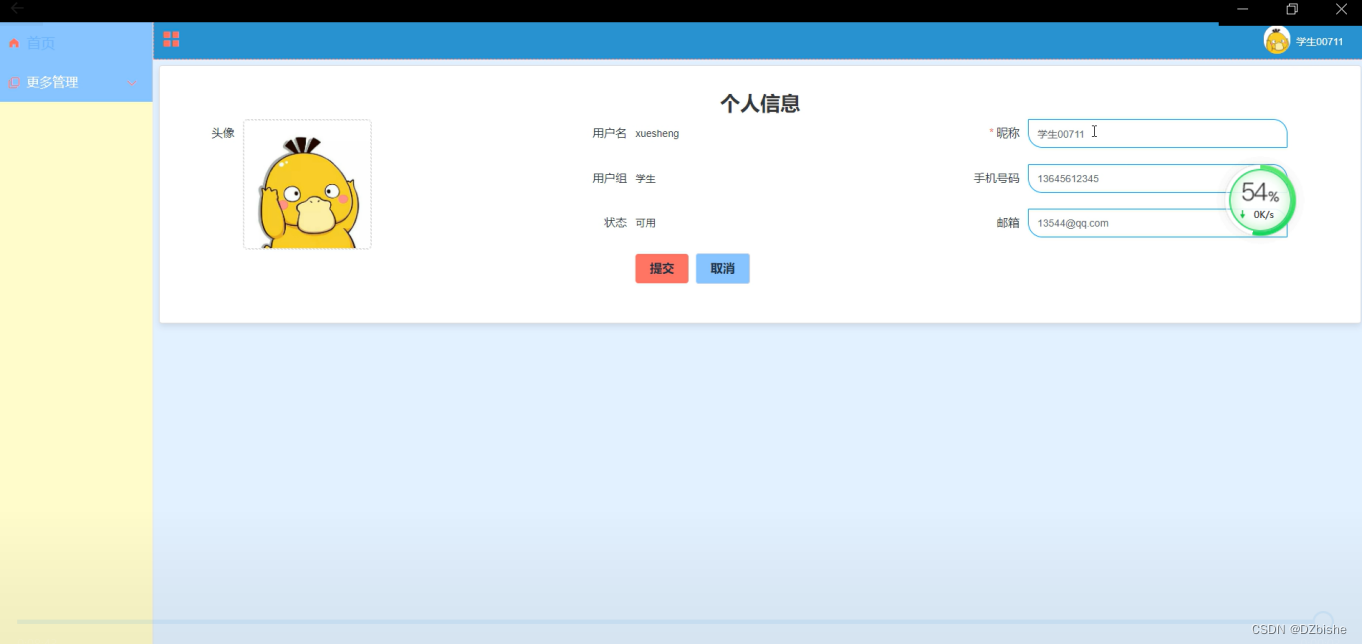This screenshot has height=644, width=1362.
Task: Click the 个人信息 page heading
Action: tap(760, 103)
